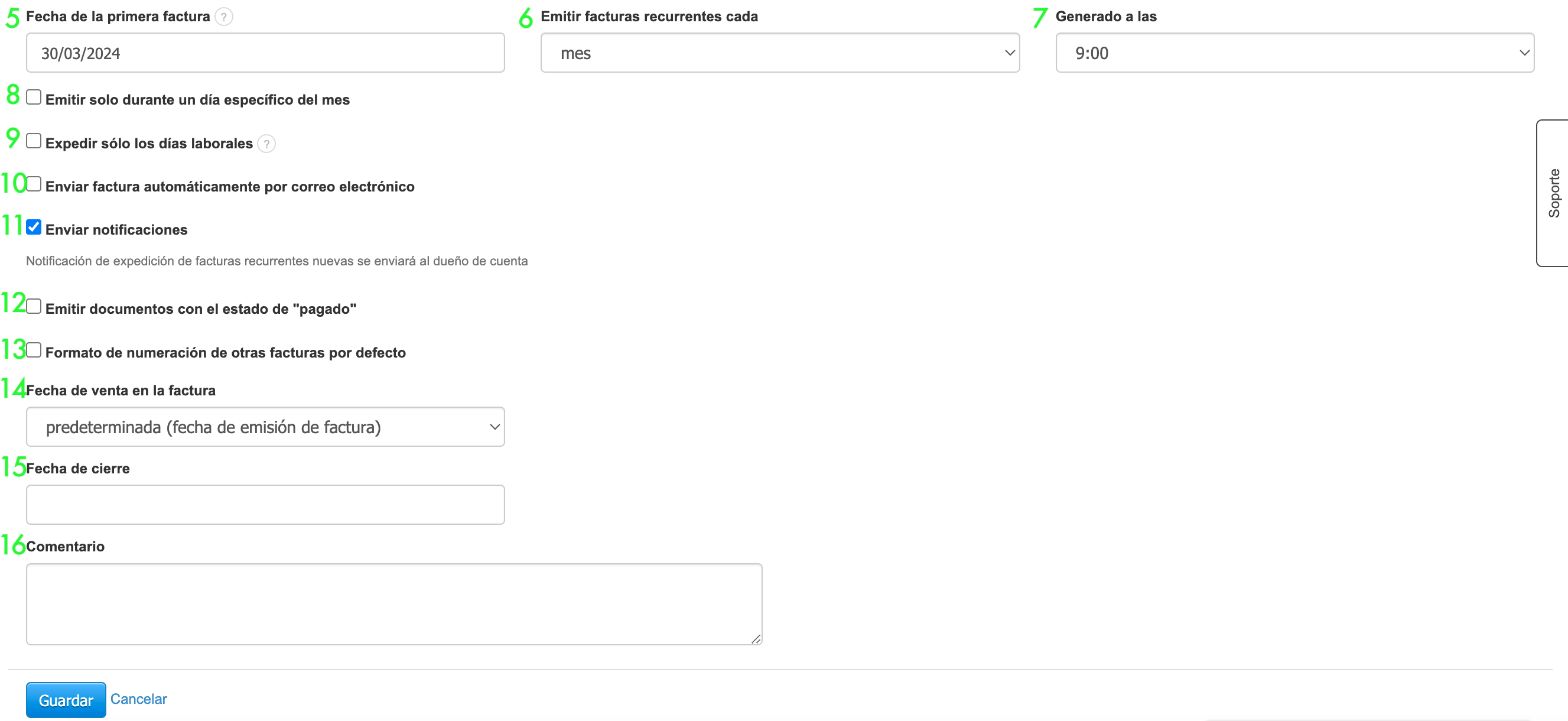
Task: Click help icon next to Expedir sólo los días laborales
Action: pos(266,144)
